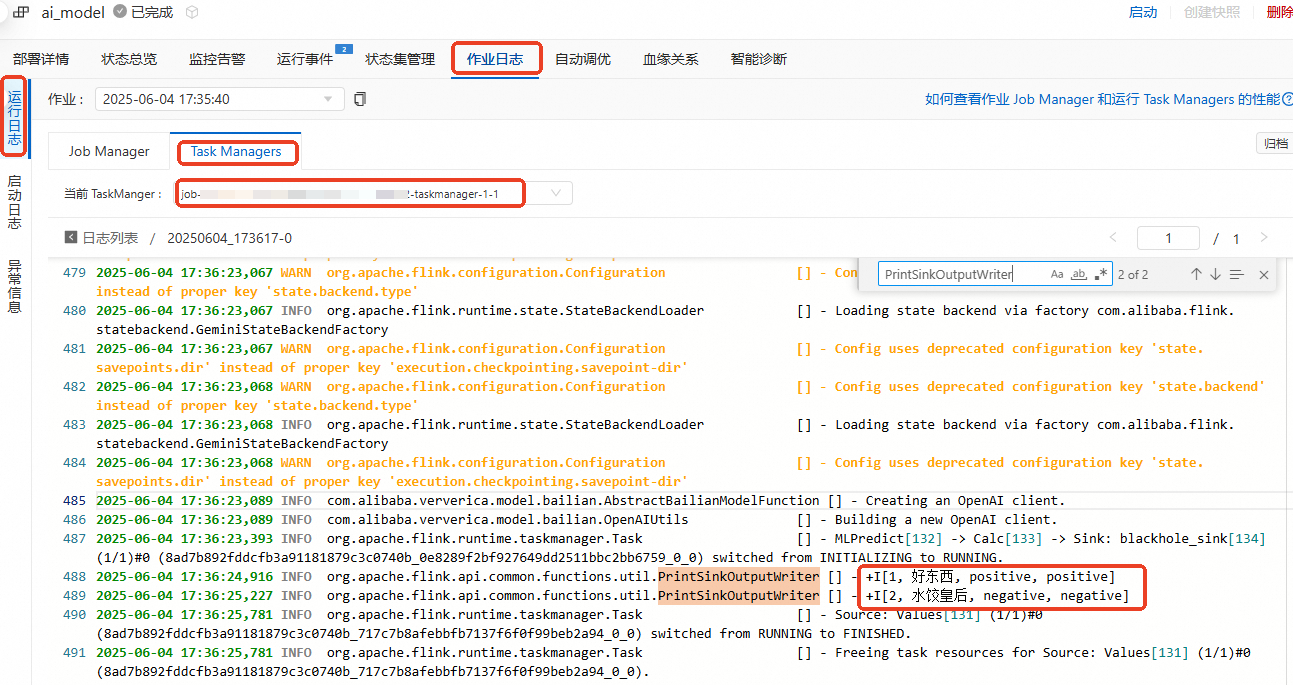
Task: Open the 自动调优 tab
Action: coord(583,59)
